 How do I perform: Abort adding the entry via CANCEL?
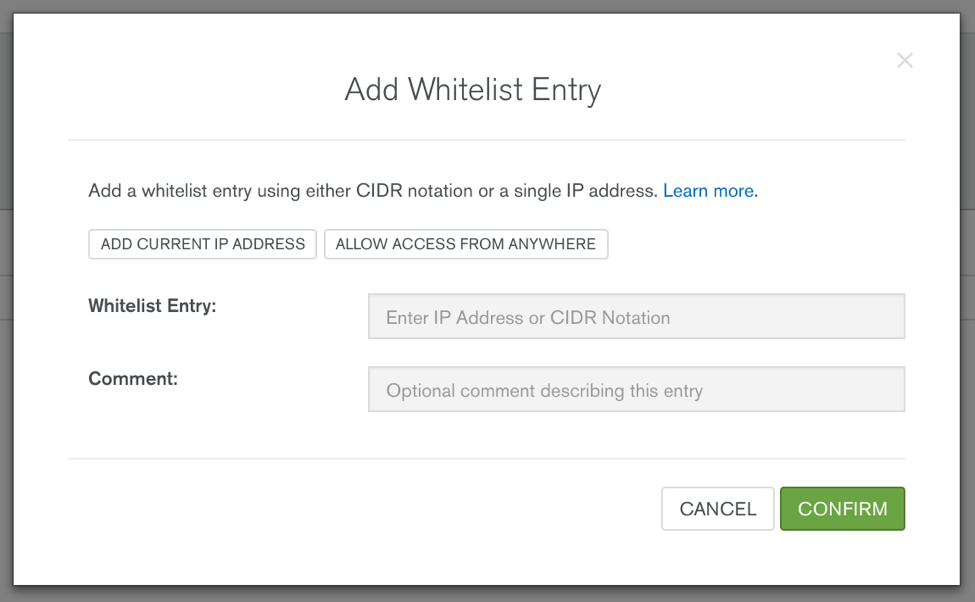[x=718, y=509]
